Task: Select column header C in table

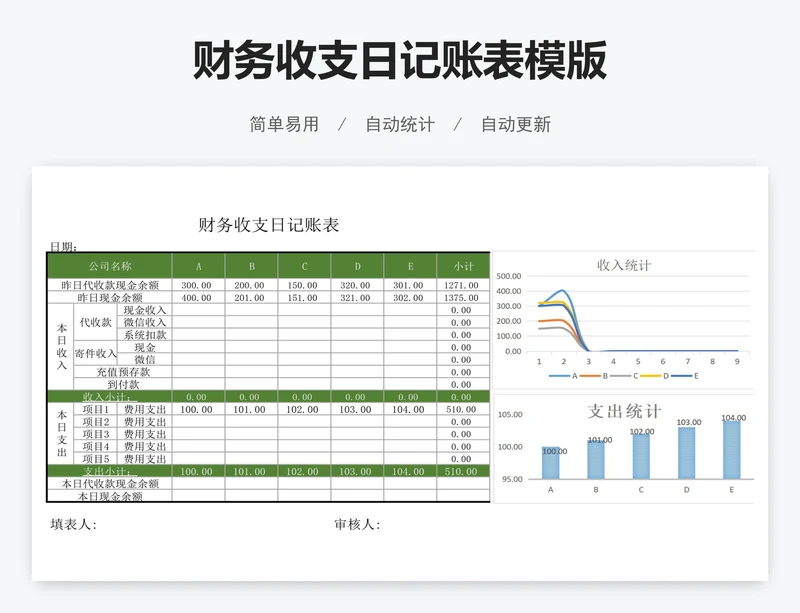Action: [305, 266]
